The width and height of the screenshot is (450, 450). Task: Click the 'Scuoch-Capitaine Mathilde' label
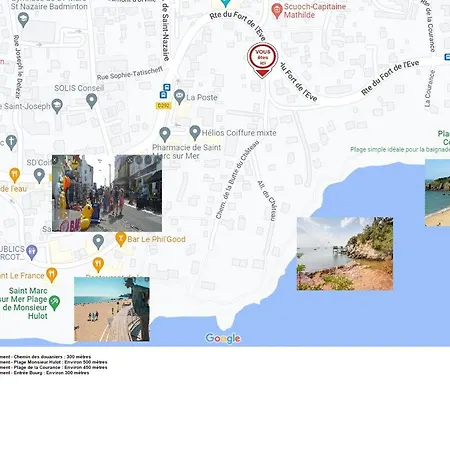tap(315, 11)
